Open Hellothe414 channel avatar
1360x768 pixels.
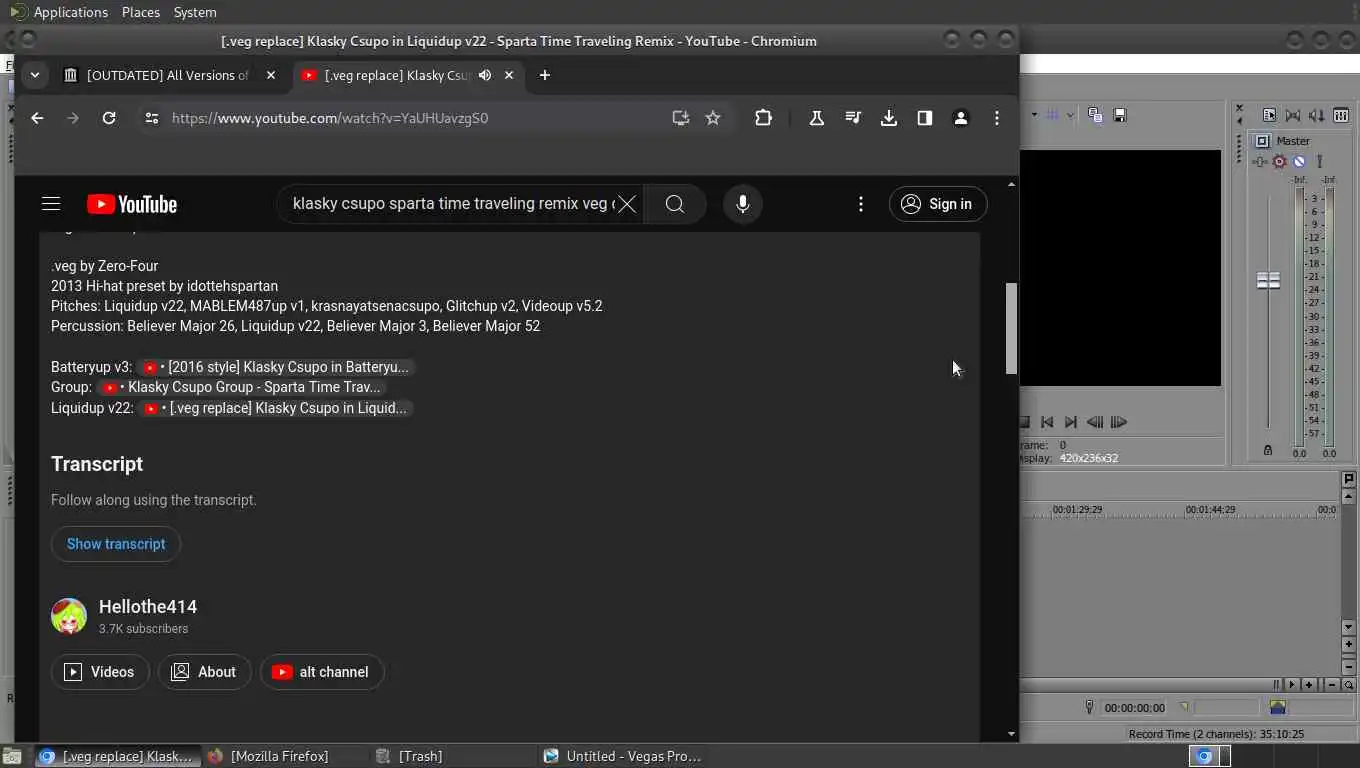[69, 616]
